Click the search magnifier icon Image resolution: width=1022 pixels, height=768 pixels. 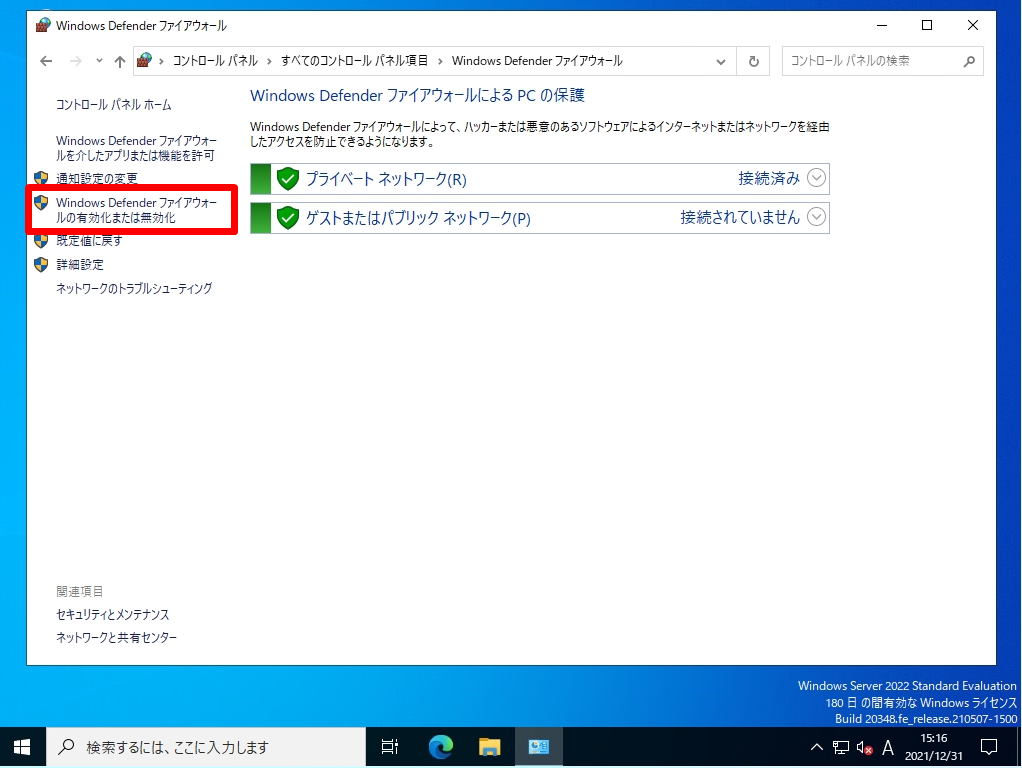click(x=969, y=61)
